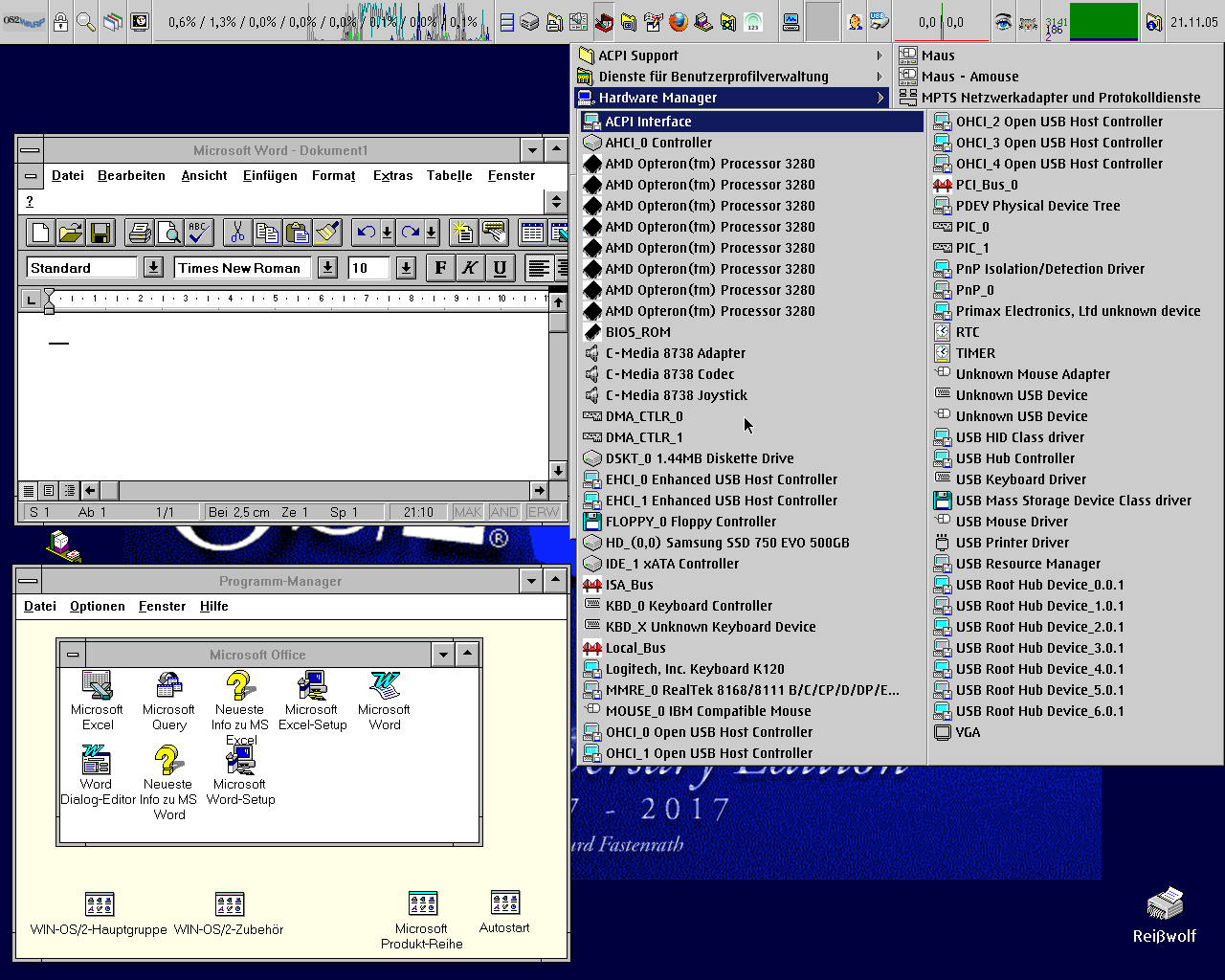Viewport: 1225px width, 980px height.
Task: Click the Cut scissors icon in Word
Action: pyautogui.click(x=238, y=233)
